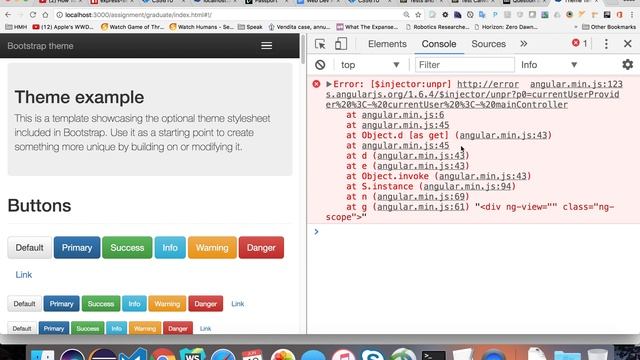Click the medium-row Success button

[x=101, y=304]
